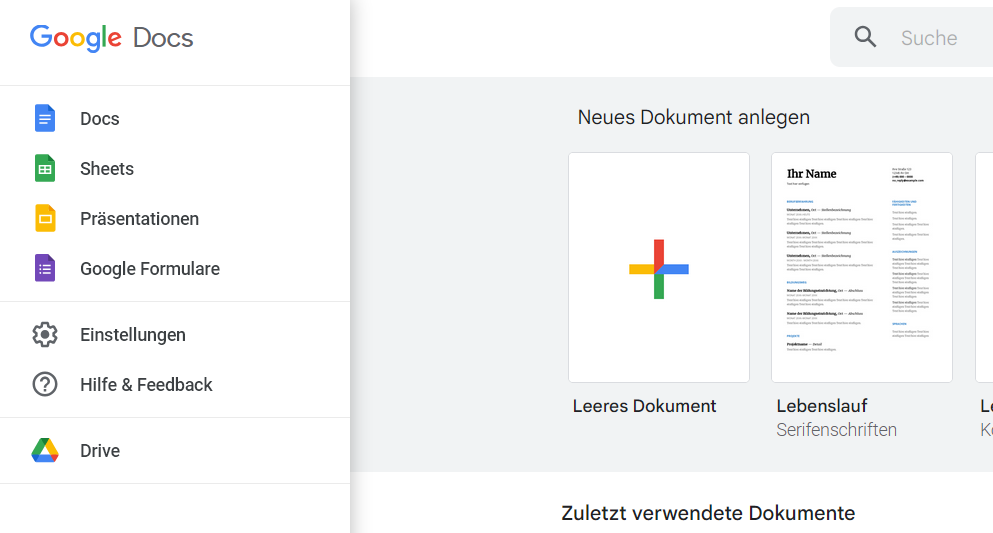Select Hilfe & Feedback entry
This screenshot has width=993, height=533.
pyautogui.click(x=146, y=384)
